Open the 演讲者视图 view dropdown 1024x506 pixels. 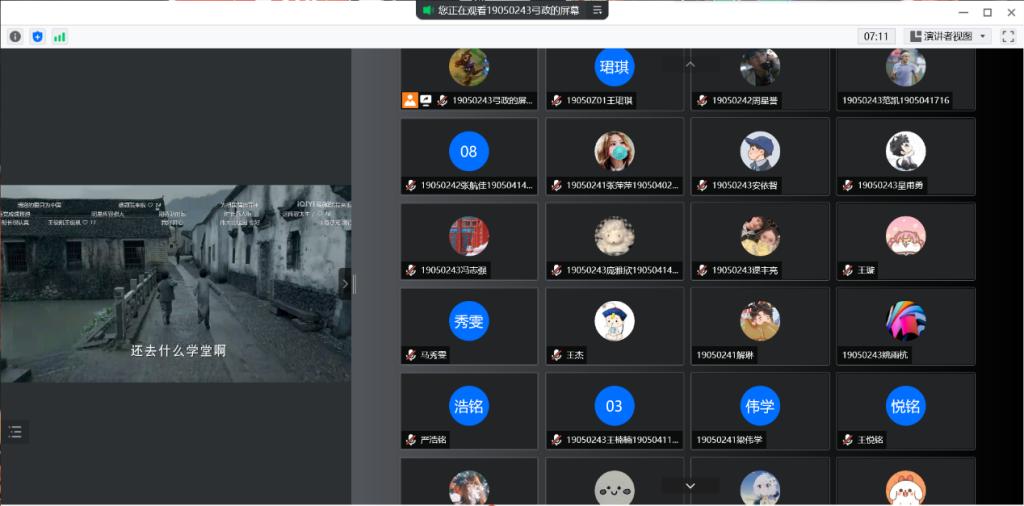point(946,36)
